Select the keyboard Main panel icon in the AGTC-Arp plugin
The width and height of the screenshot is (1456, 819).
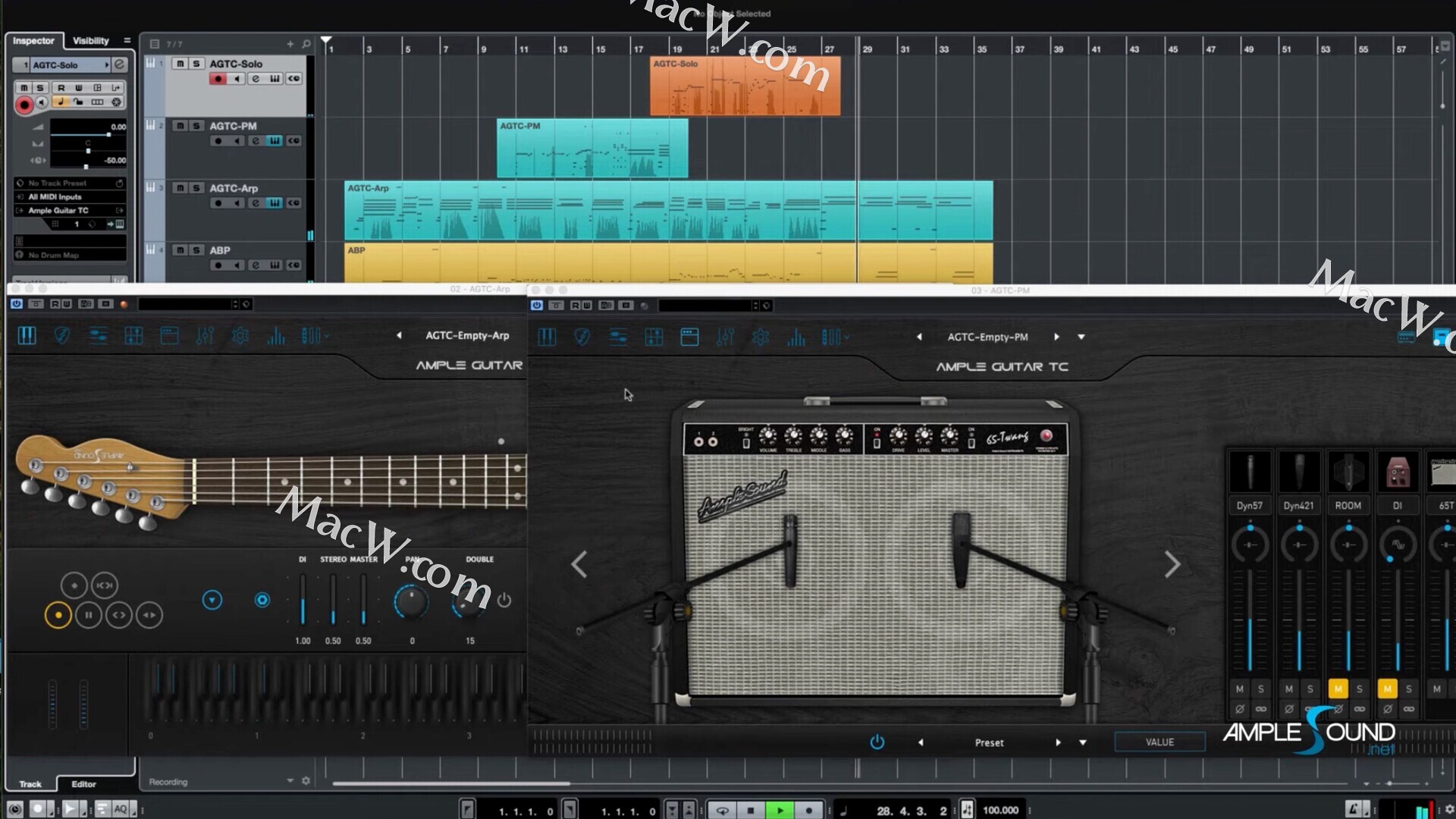click(x=27, y=335)
